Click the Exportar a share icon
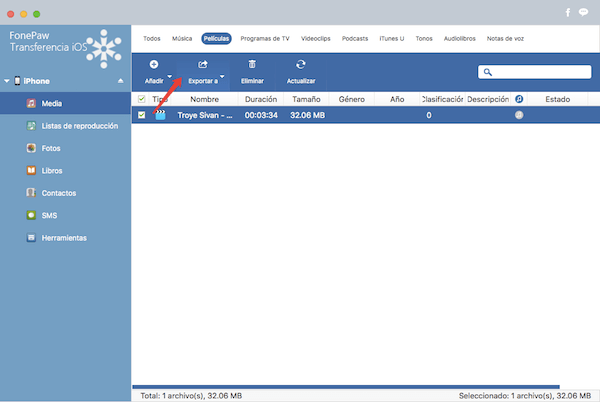This screenshot has width=600, height=402. point(203,64)
